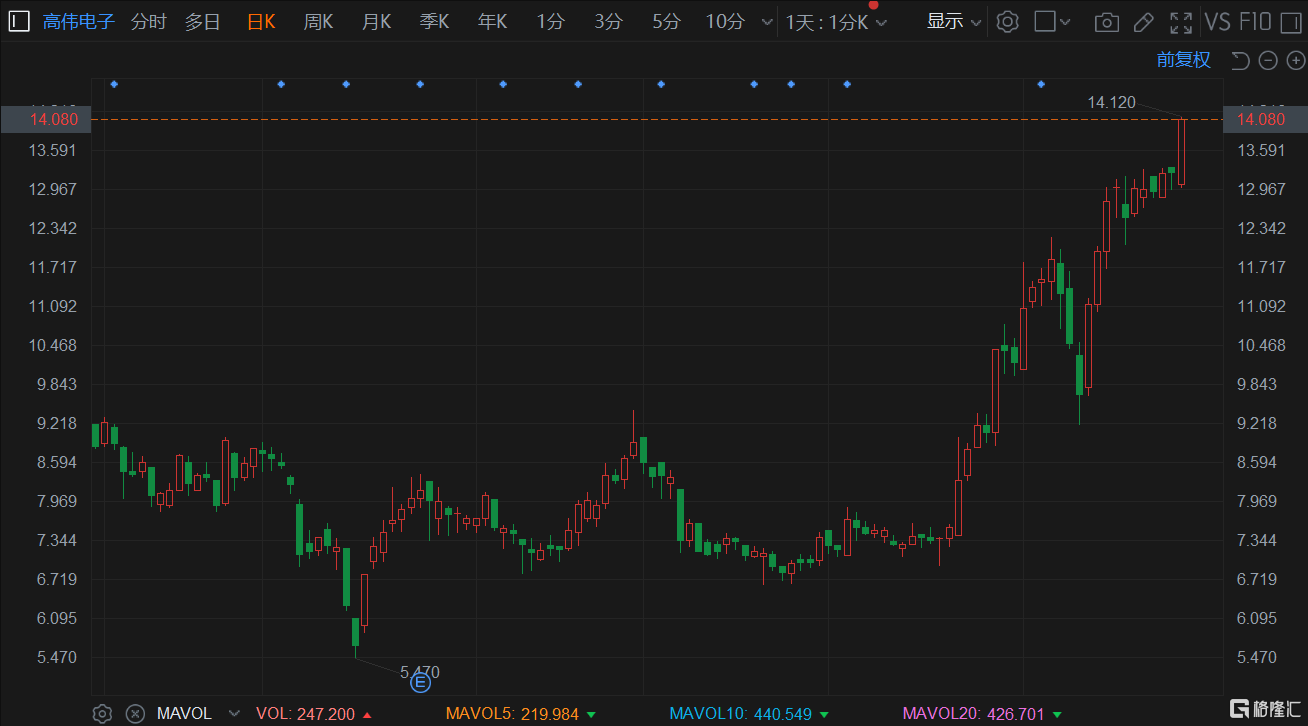Click the VS compare button
This screenshot has height=726, width=1308.
pyautogui.click(x=1217, y=21)
